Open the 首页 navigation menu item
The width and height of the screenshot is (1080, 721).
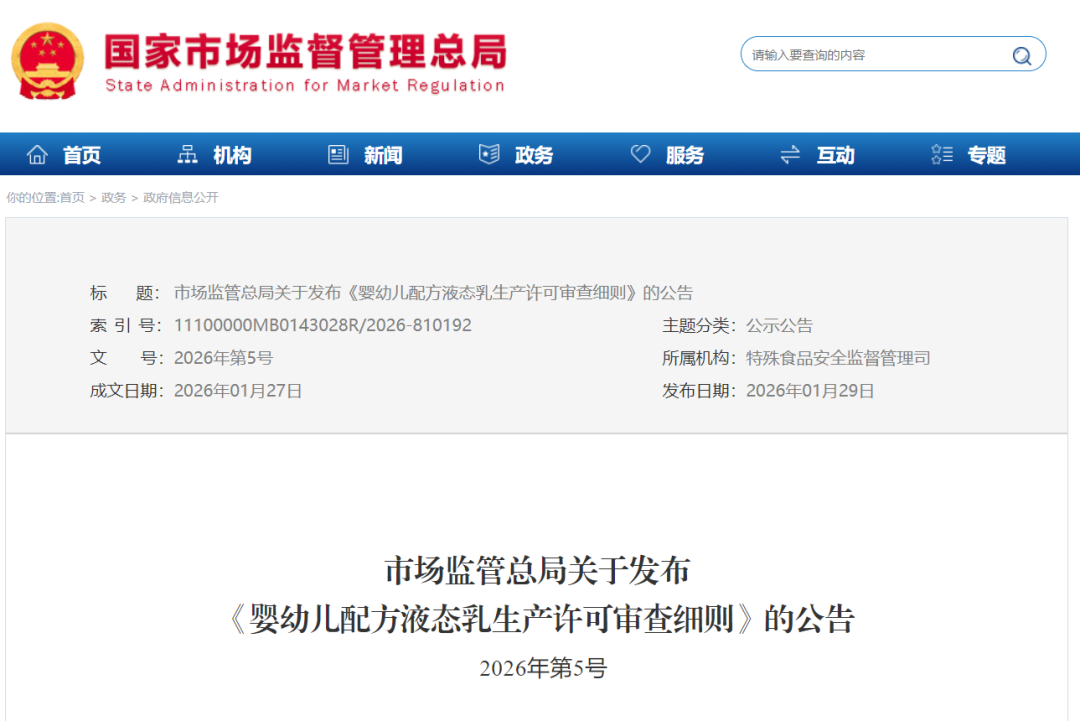[x=80, y=154]
